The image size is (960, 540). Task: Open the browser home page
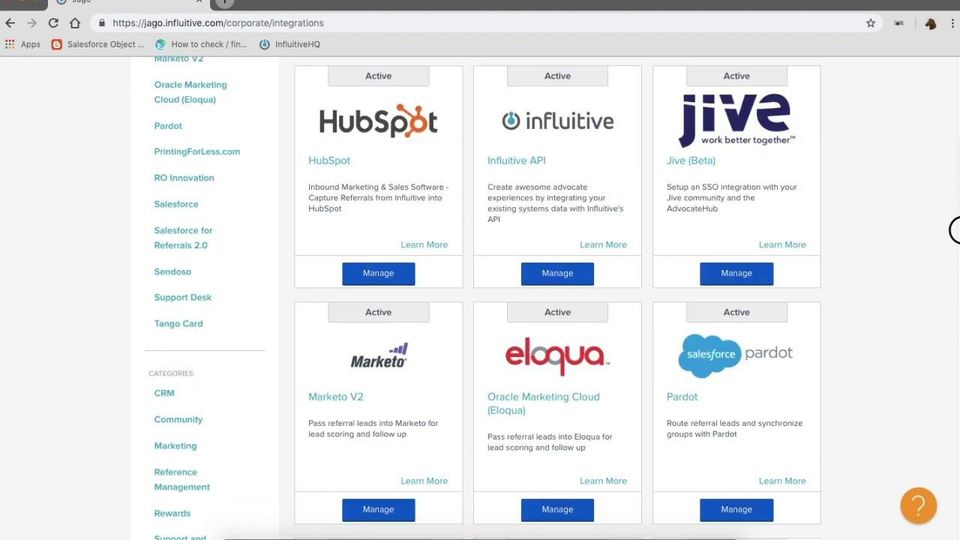[x=75, y=23]
